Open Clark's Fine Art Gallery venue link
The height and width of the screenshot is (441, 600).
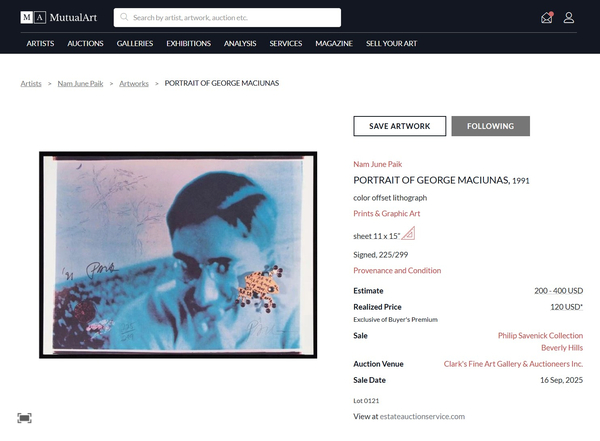pyautogui.click(x=513, y=364)
